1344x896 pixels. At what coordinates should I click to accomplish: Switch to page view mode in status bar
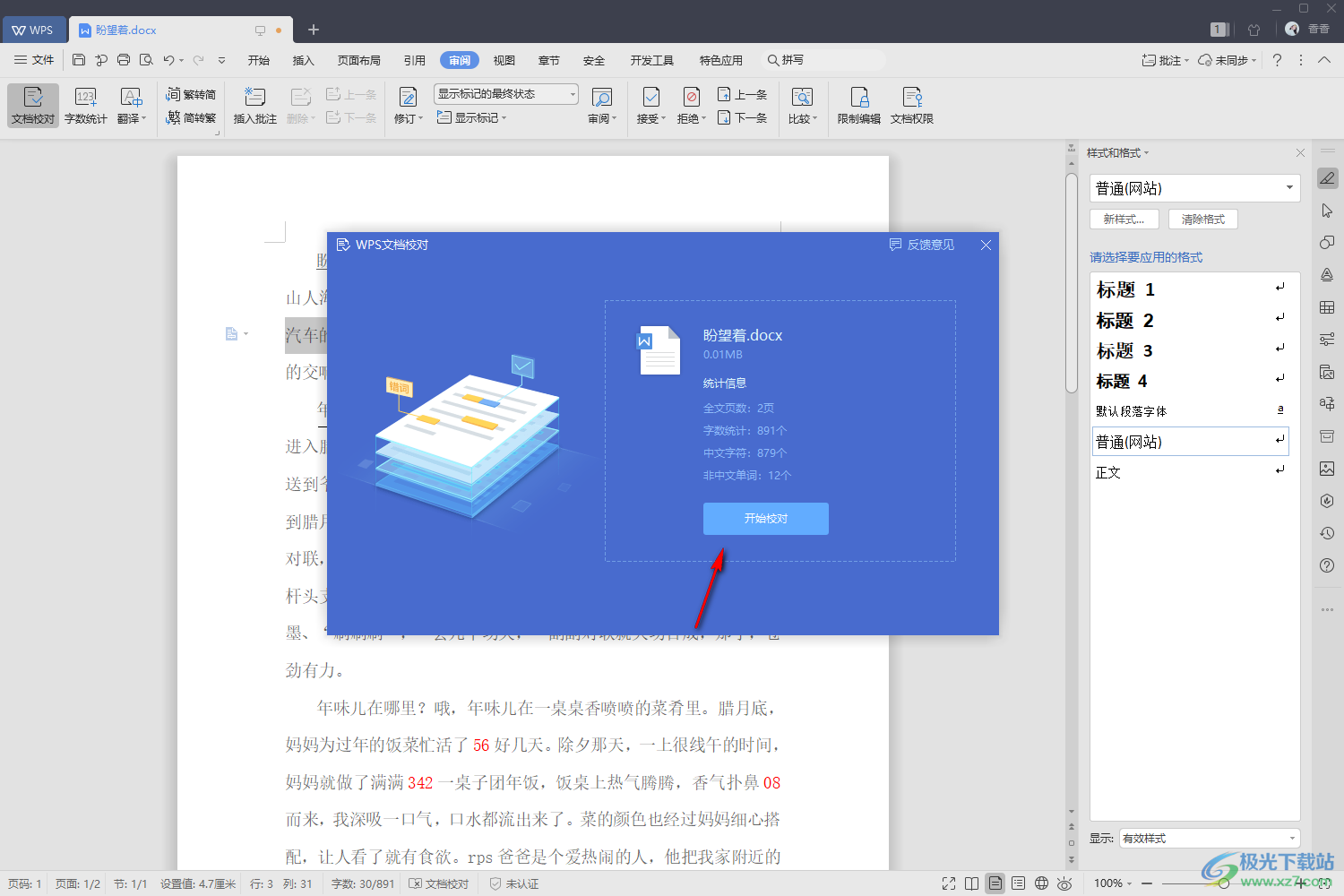click(x=995, y=883)
